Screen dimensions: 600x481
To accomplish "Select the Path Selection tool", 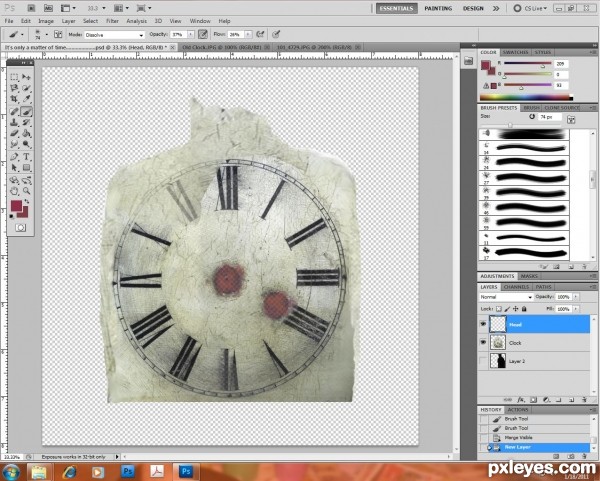I will 14,168.
